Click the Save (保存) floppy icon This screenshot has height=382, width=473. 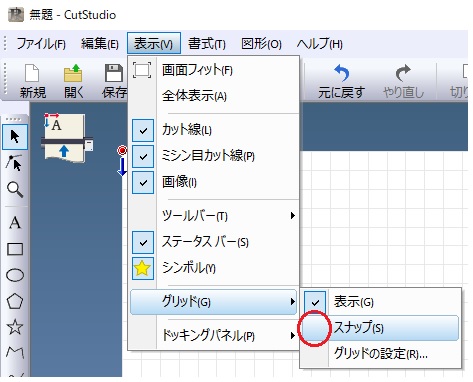coord(114,73)
